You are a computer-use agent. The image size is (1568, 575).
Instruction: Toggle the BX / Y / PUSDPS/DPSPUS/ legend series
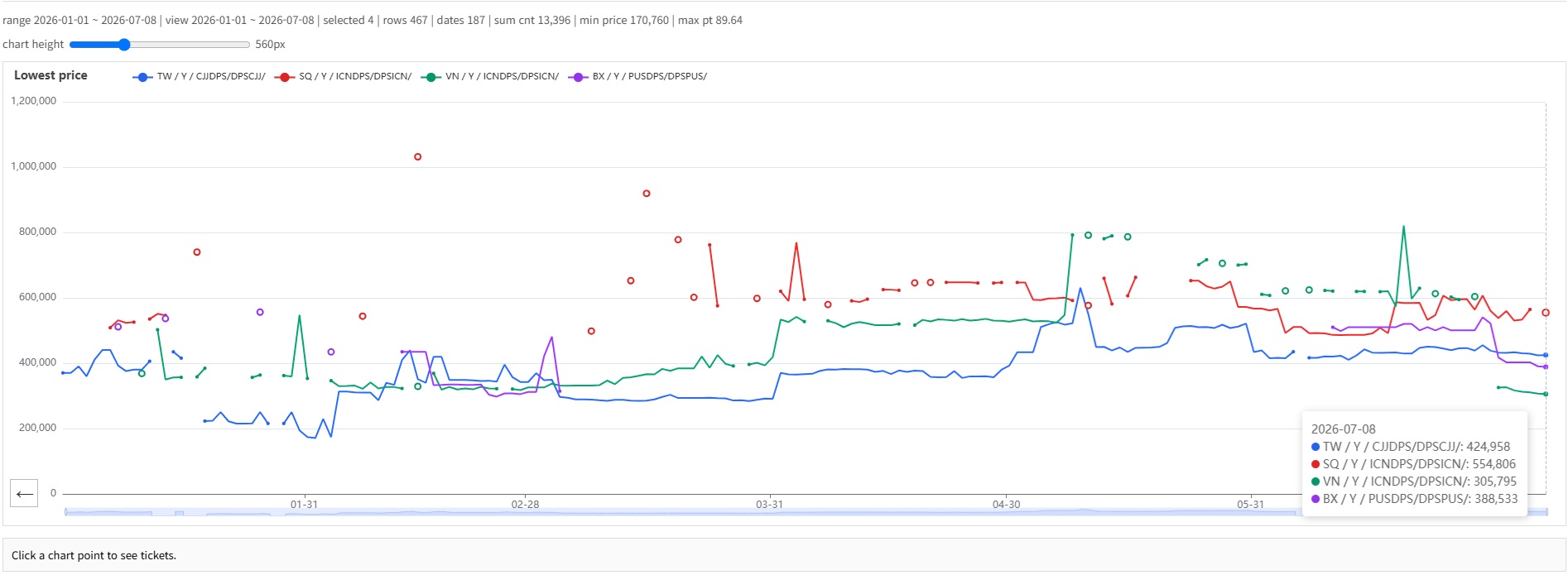point(637,77)
